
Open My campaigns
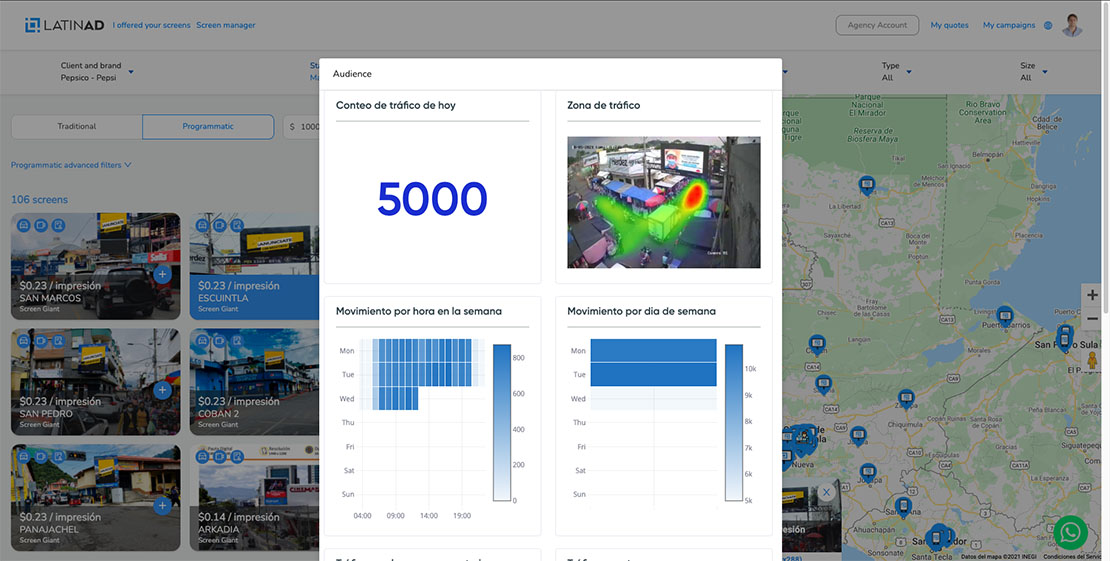click(1009, 26)
